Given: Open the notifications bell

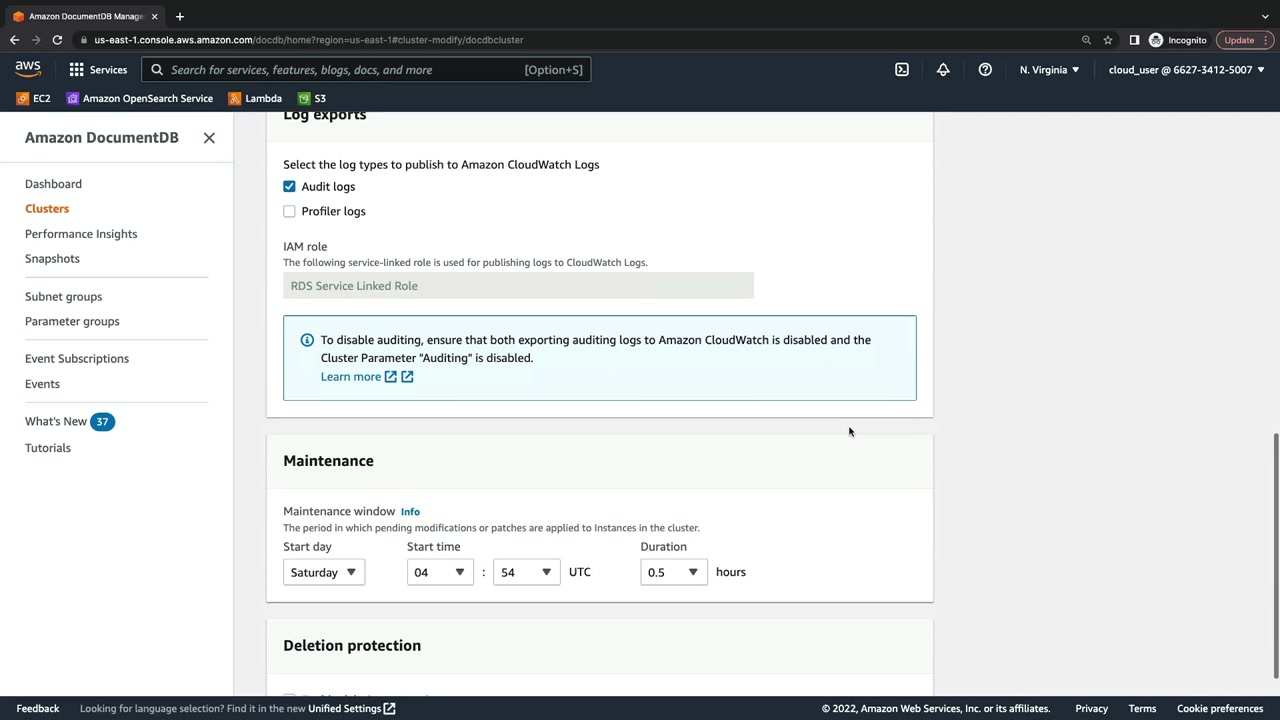Looking at the screenshot, I should [943, 70].
